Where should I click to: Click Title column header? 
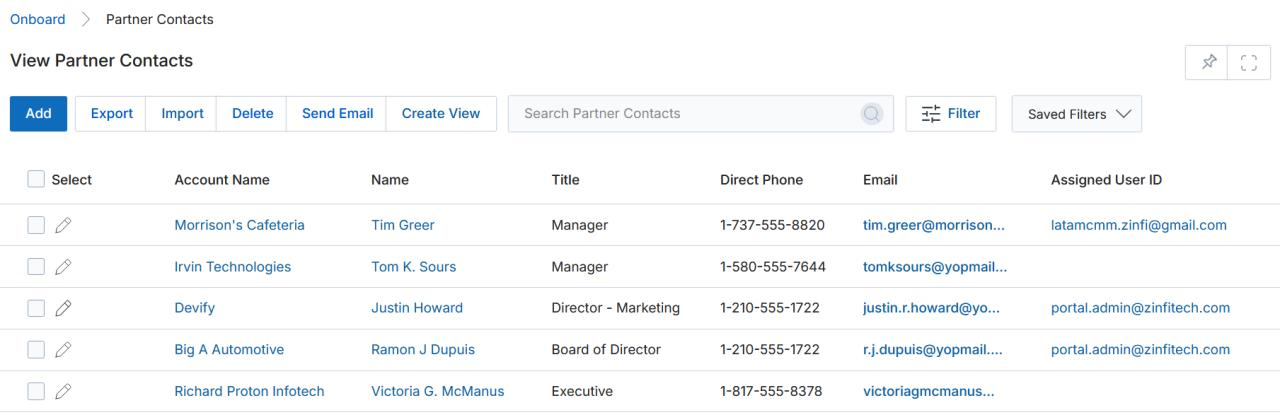565,180
